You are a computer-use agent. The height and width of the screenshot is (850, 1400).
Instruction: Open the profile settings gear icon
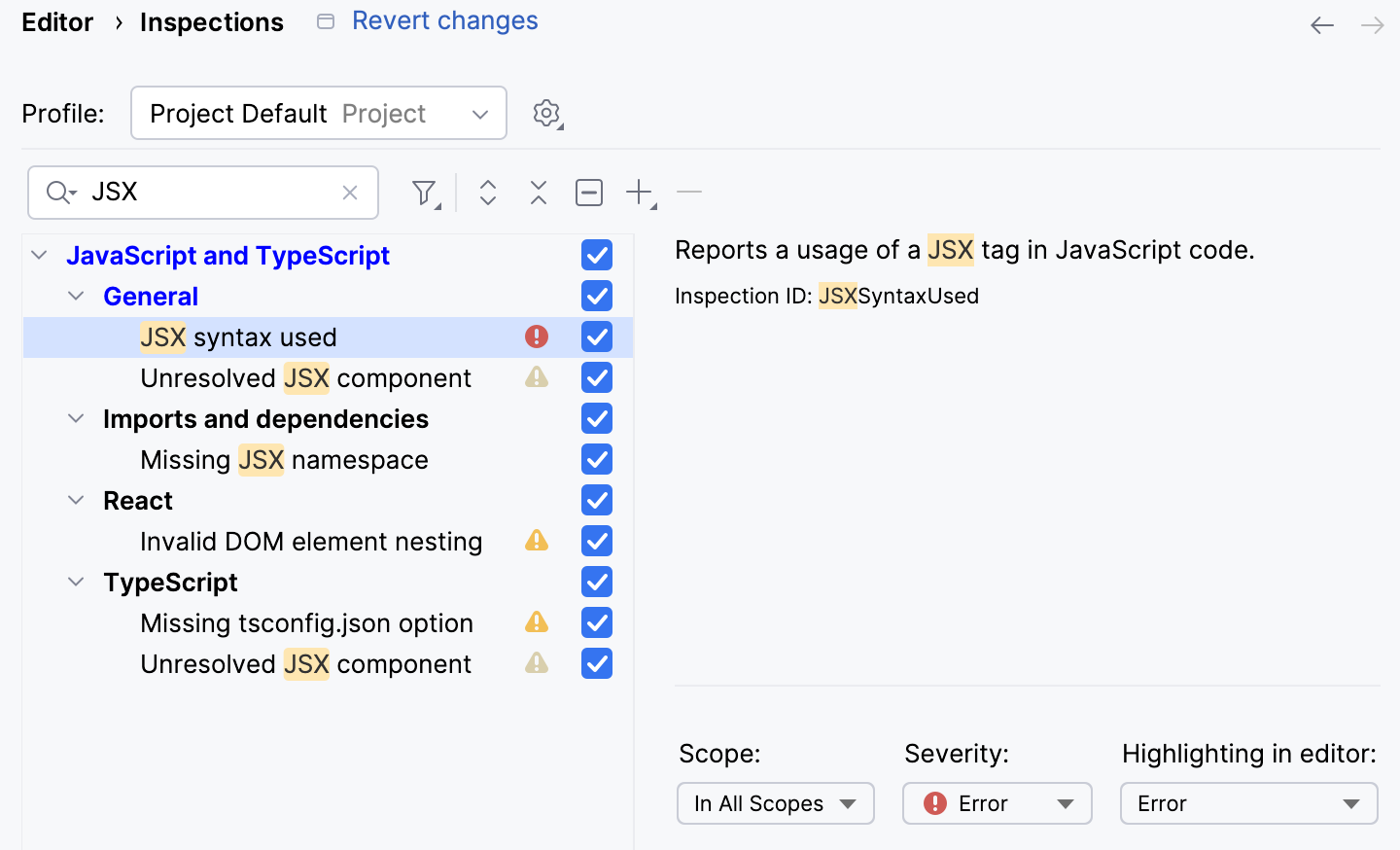click(x=546, y=113)
